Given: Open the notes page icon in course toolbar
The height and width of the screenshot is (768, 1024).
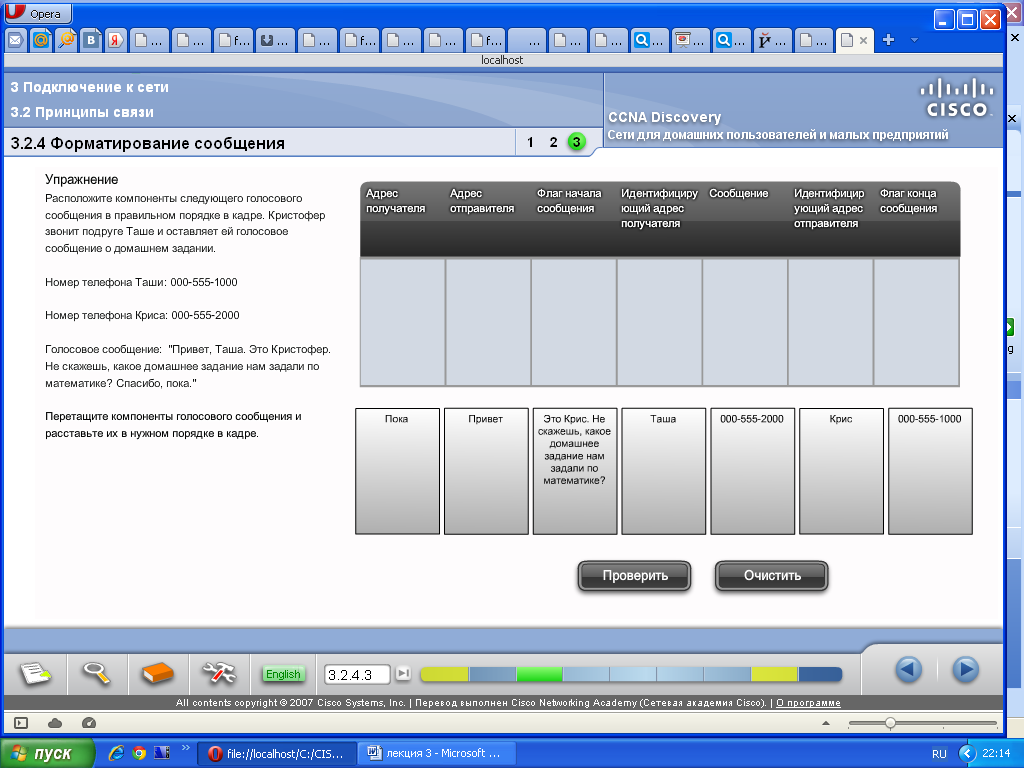Looking at the screenshot, I should click(x=35, y=673).
